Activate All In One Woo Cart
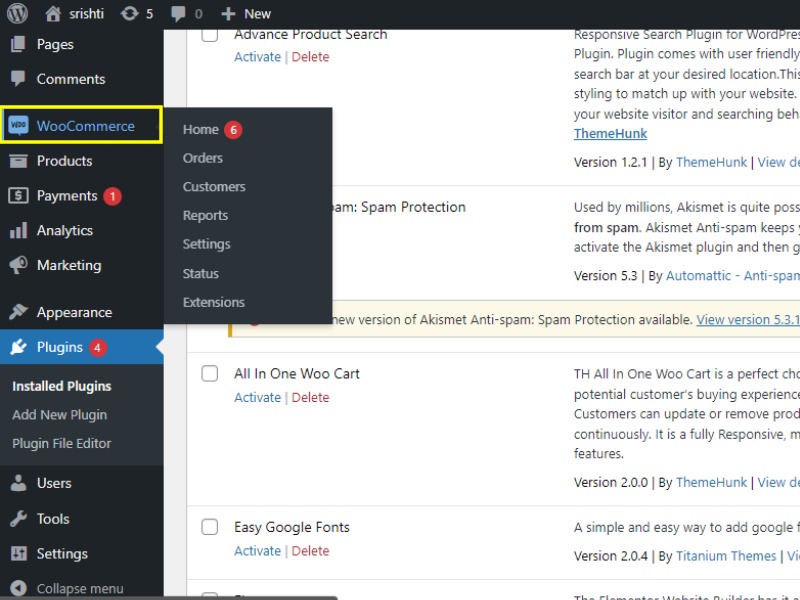Screen dimensions: 800x600 click(x=257, y=397)
